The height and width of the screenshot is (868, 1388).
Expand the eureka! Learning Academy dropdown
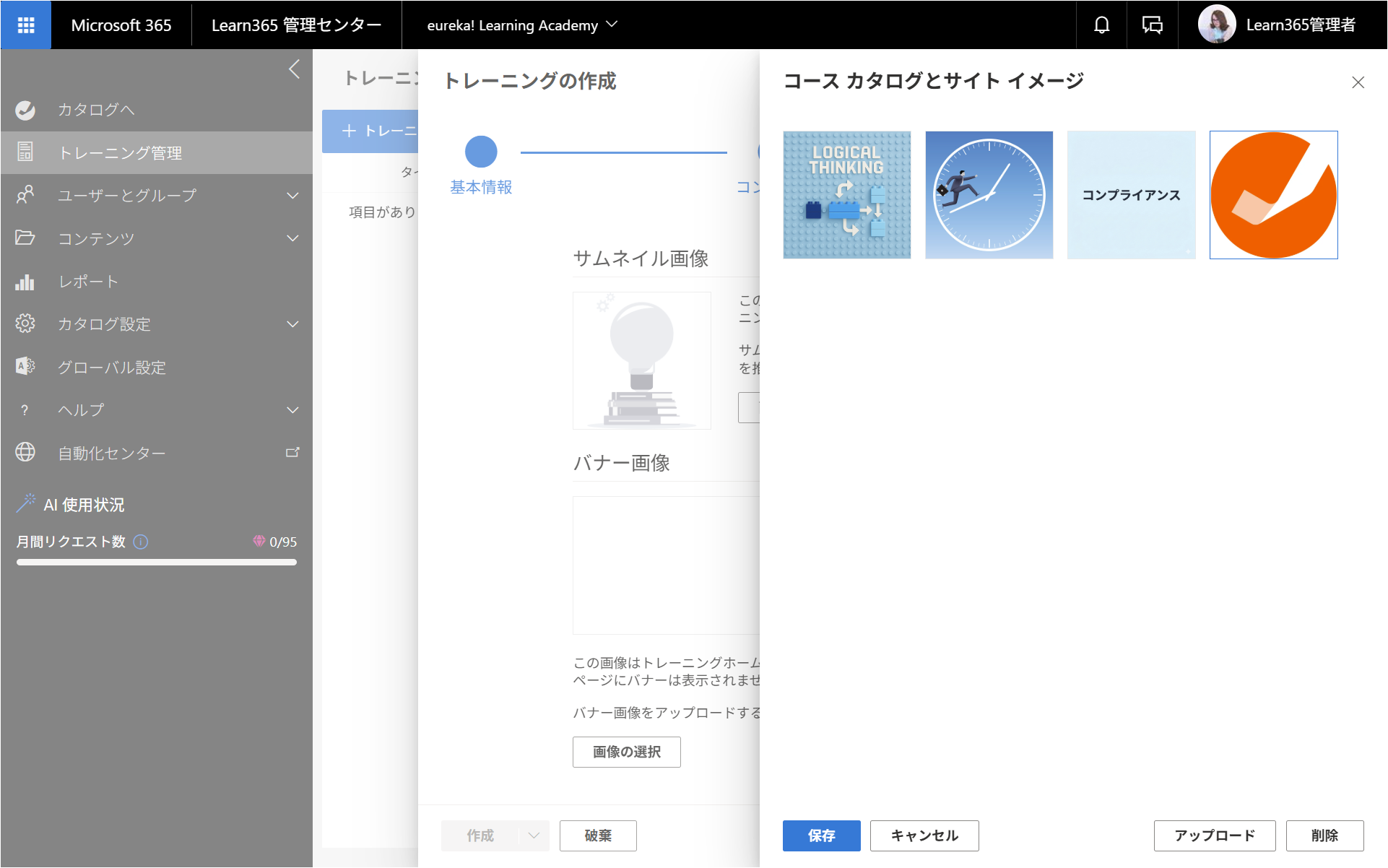click(612, 24)
